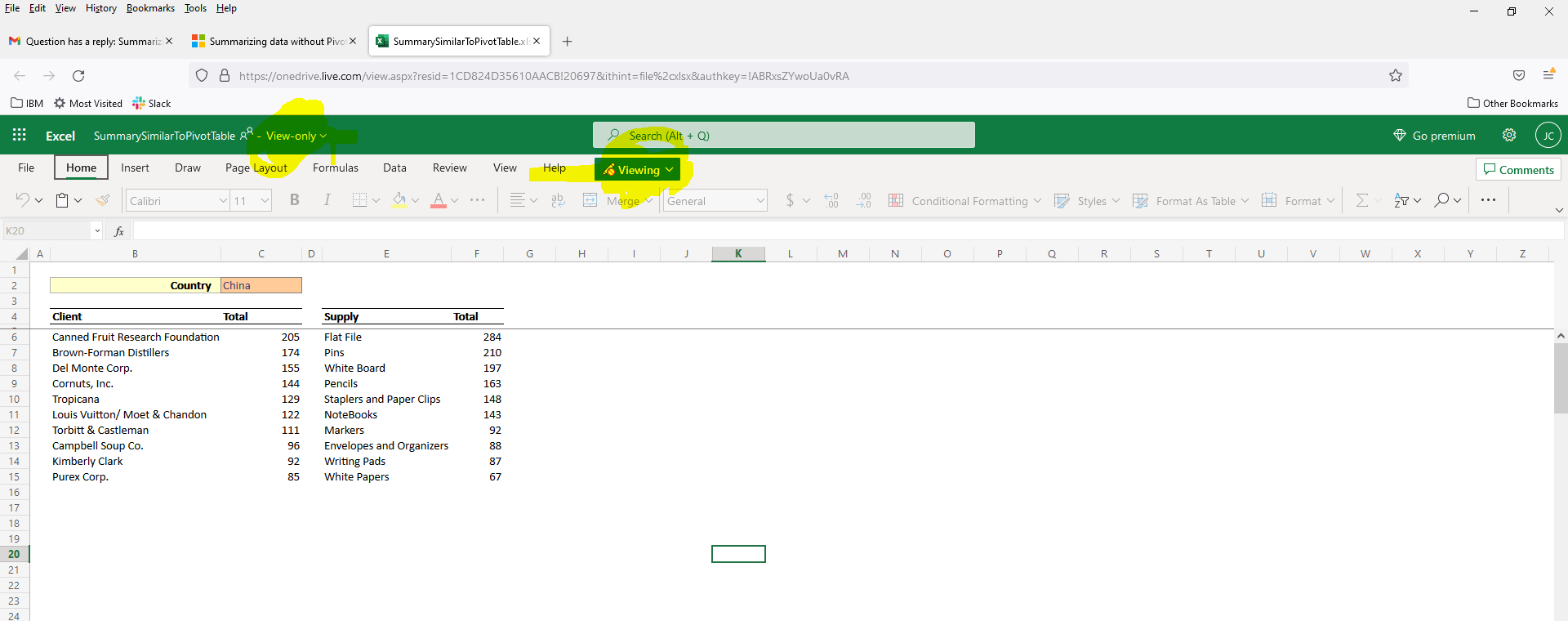Click the Align text icon
1568x621 pixels.
click(x=517, y=200)
